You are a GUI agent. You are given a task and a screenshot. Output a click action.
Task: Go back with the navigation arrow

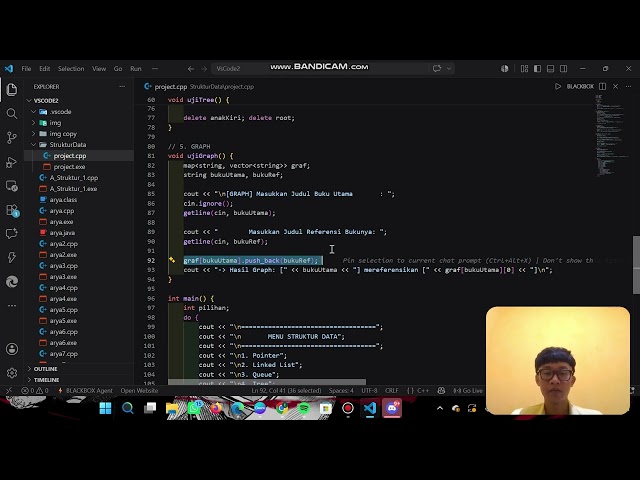(191, 69)
